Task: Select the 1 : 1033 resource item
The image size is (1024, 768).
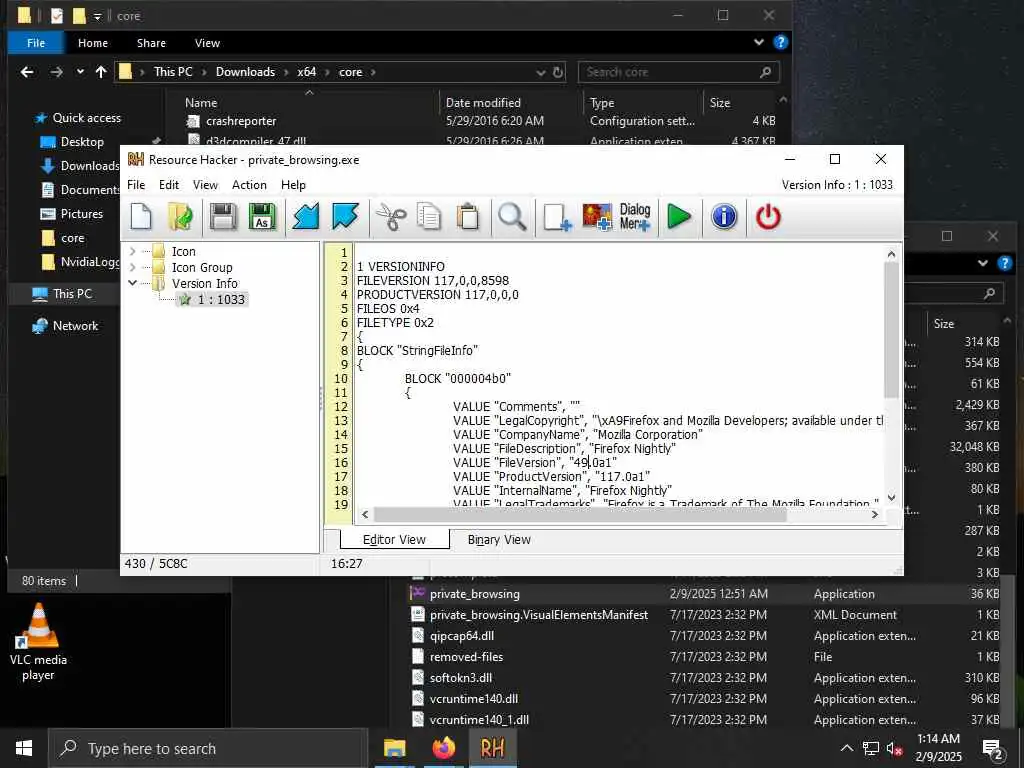Action: [212, 299]
